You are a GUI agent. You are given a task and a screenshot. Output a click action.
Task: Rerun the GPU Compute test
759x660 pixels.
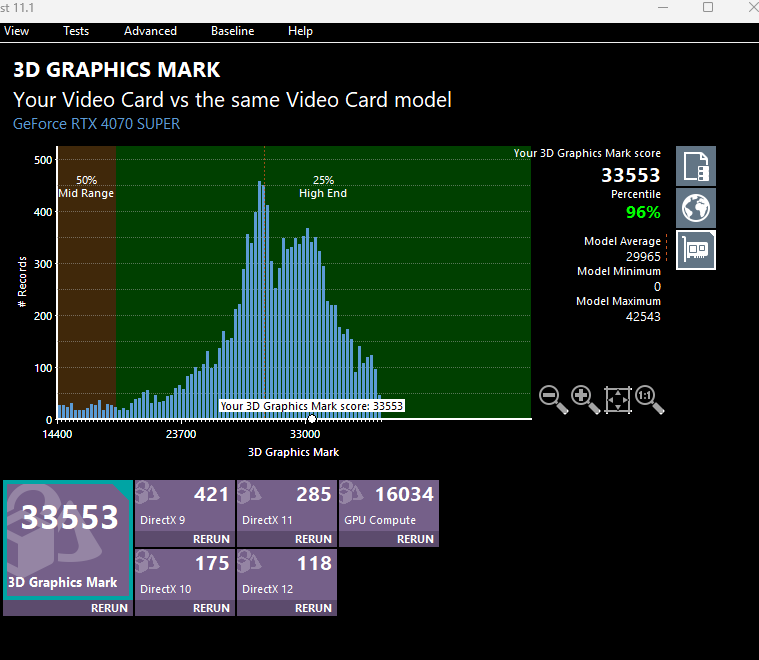[x=415, y=539]
